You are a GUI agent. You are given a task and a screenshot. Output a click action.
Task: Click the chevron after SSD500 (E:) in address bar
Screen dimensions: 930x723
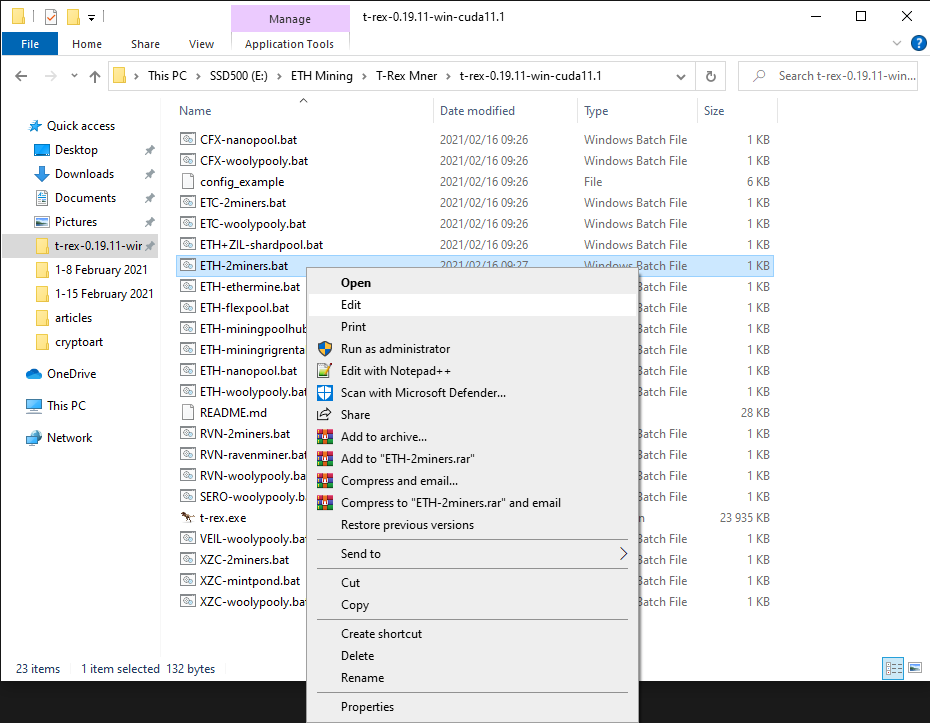[279, 76]
